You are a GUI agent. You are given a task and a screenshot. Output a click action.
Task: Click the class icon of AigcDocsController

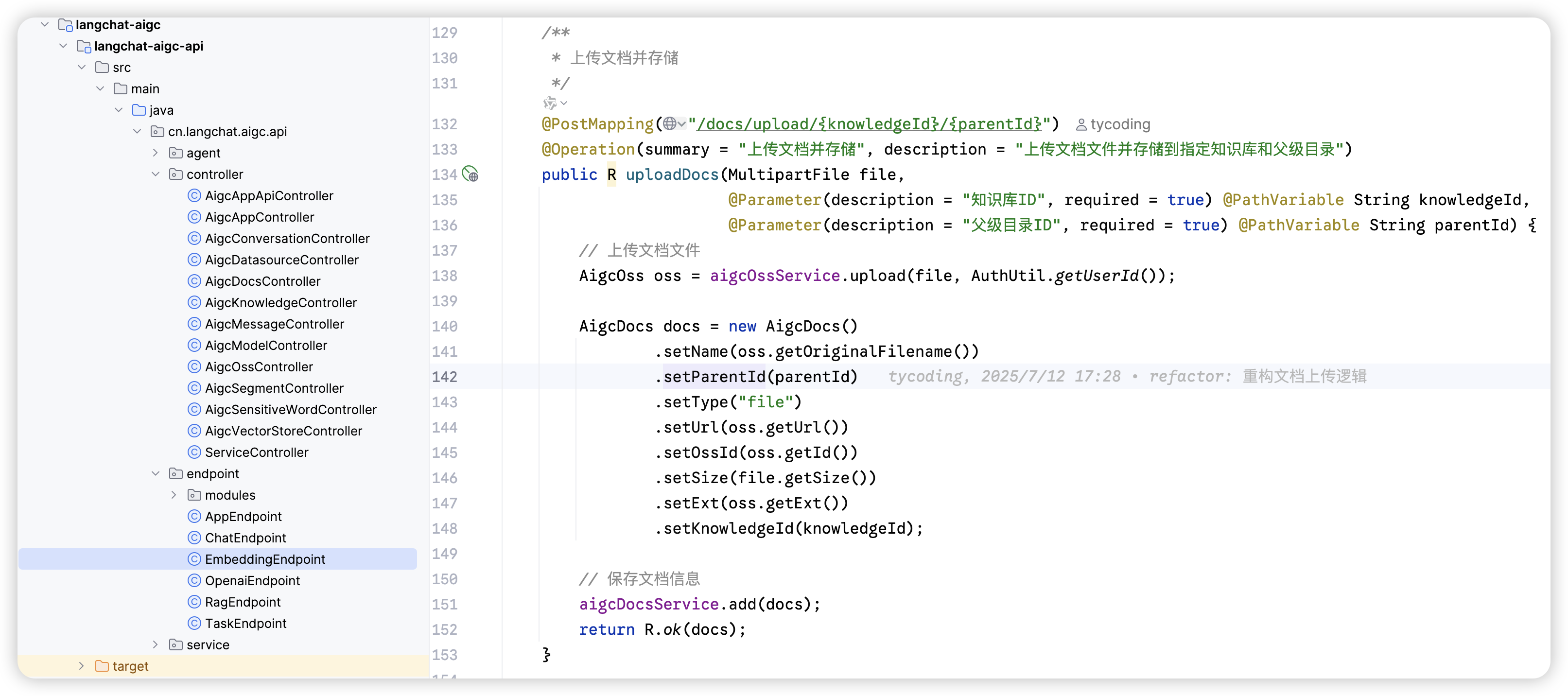(x=194, y=281)
